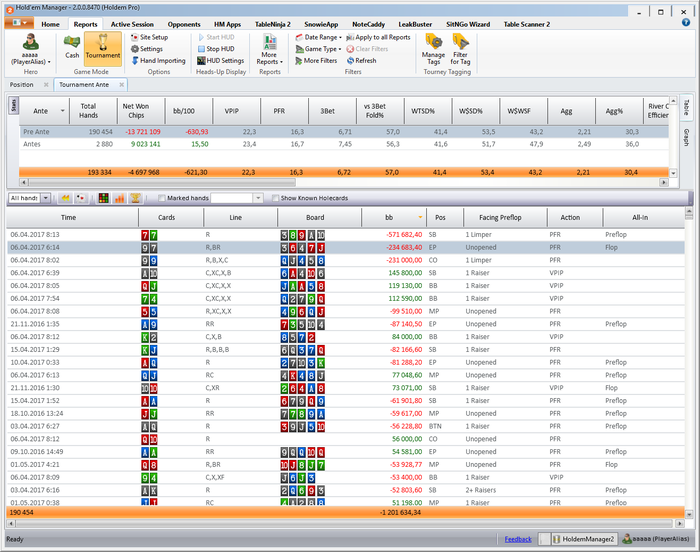Click the colored grid matrix icon
700x552 pixels.
point(104,198)
